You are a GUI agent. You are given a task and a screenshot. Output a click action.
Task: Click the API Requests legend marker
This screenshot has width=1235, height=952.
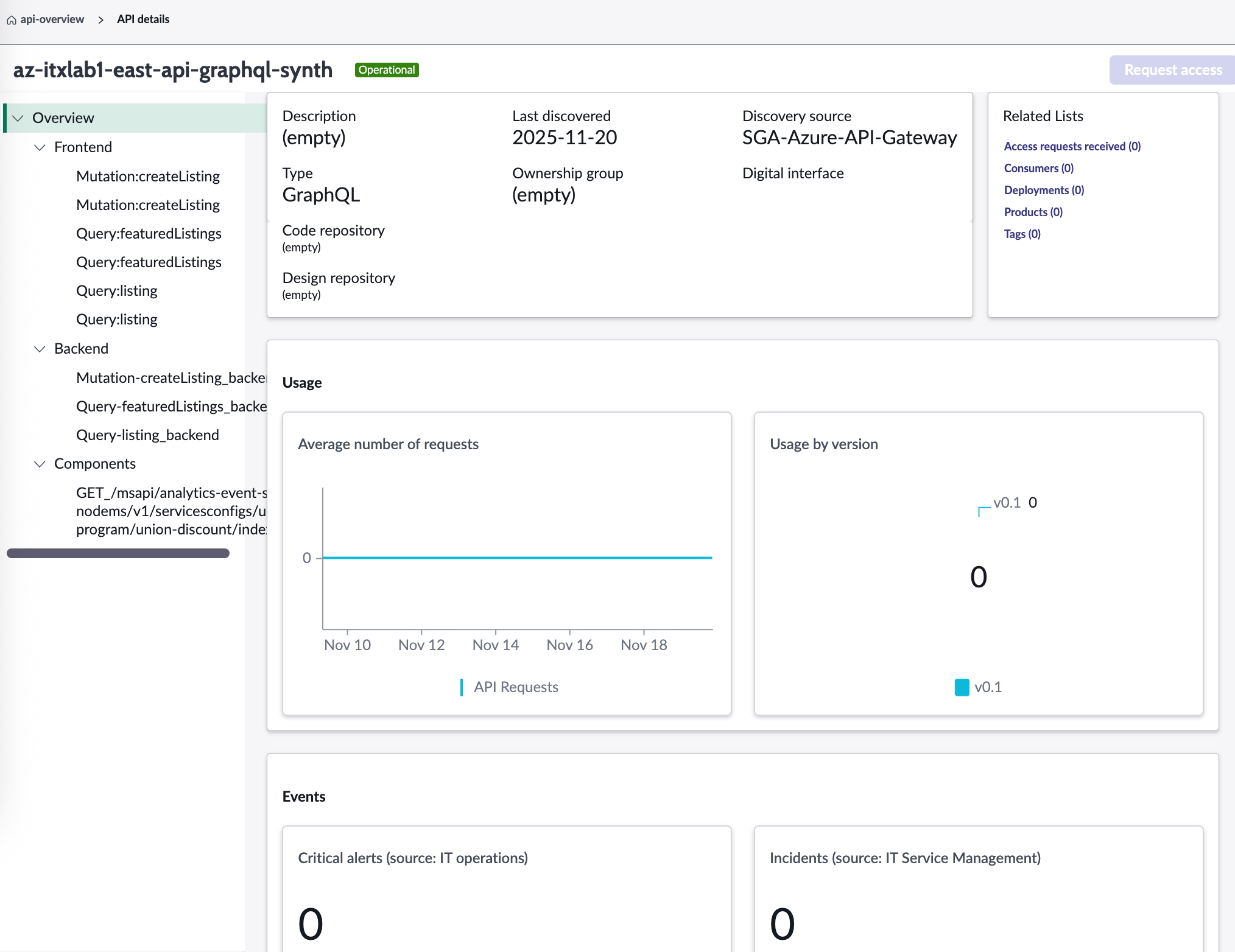[x=462, y=687]
